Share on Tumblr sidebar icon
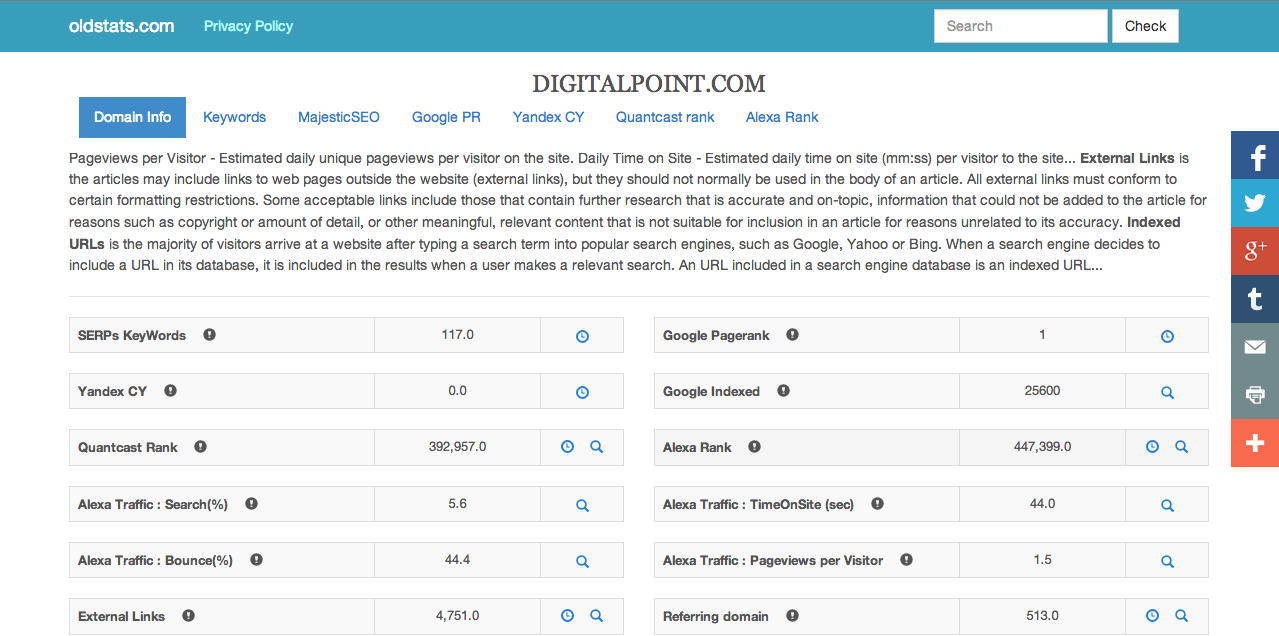This screenshot has width=1279, height=636. pyautogui.click(x=1255, y=299)
